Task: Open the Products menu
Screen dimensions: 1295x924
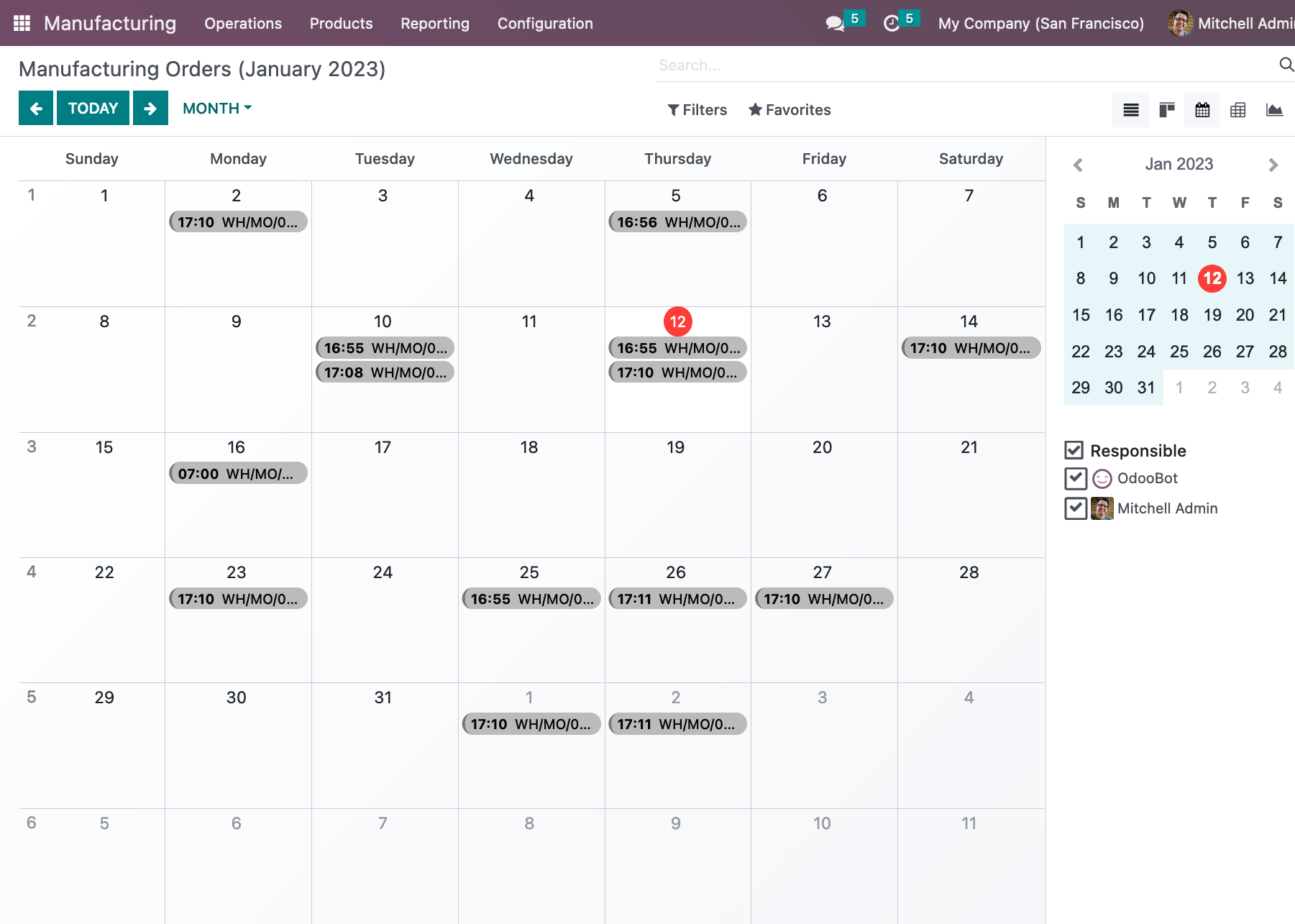Action: pos(341,24)
